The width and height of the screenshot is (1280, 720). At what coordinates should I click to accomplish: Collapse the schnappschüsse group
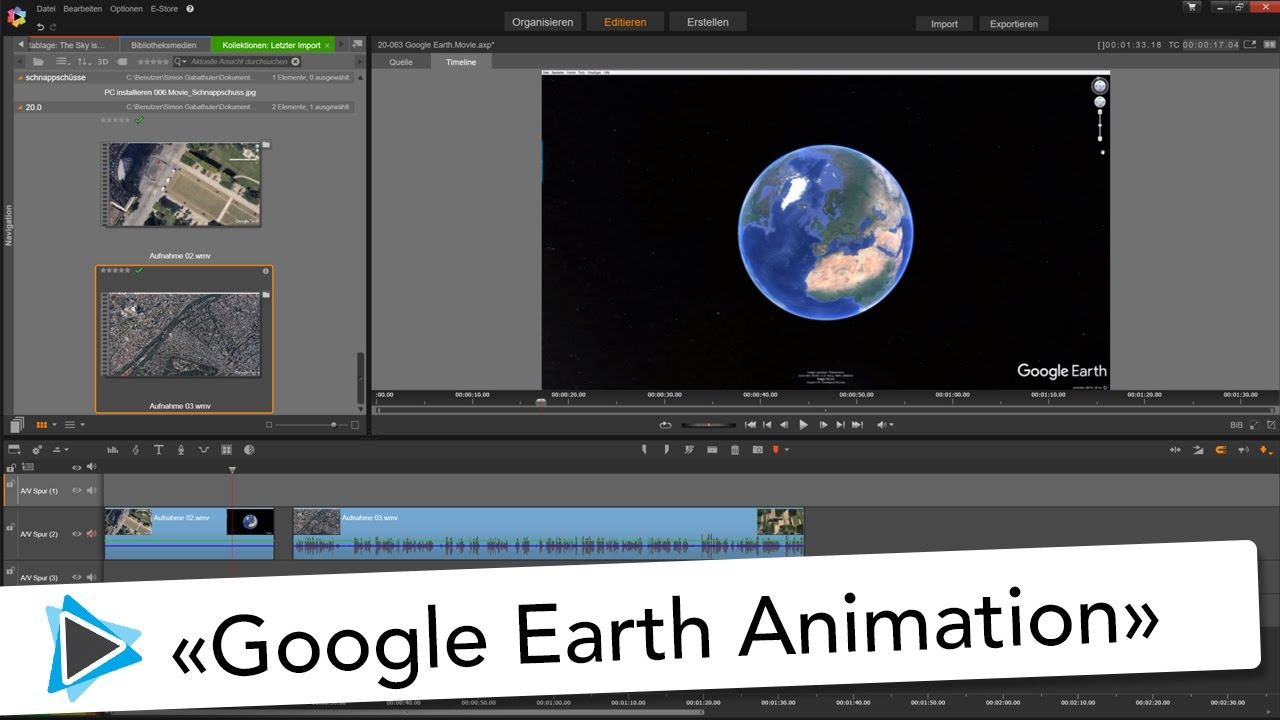click(20, 78)
